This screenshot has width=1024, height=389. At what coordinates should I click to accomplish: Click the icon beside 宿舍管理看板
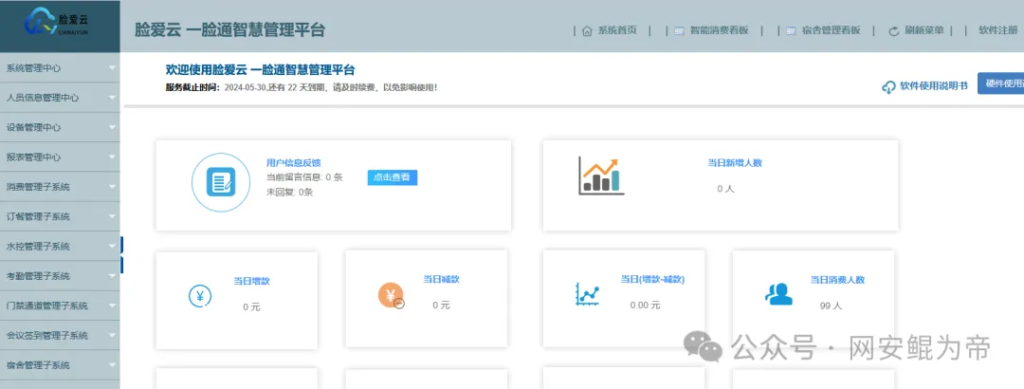click(791, 31)
